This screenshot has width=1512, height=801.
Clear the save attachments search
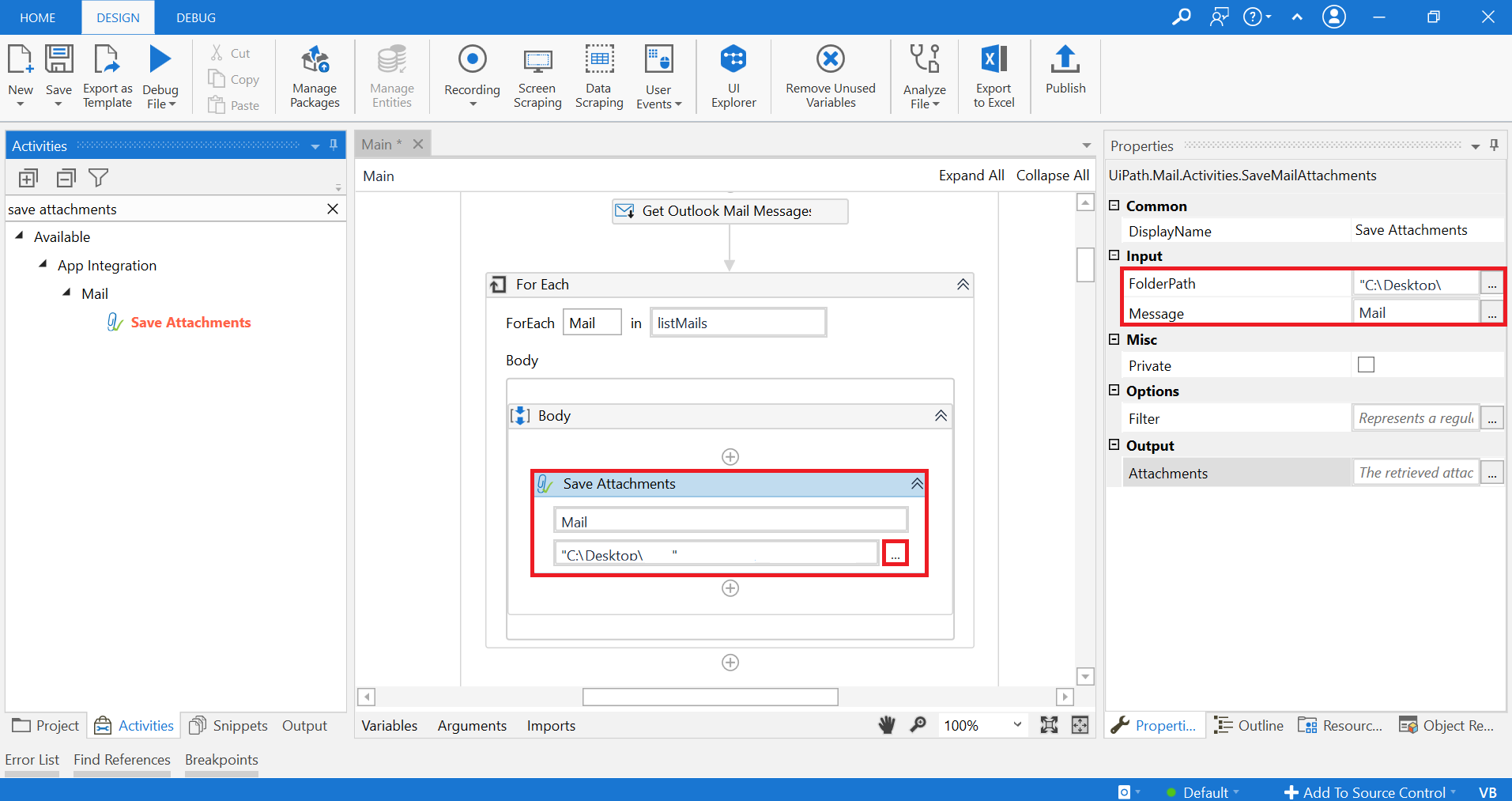point(333,209)
